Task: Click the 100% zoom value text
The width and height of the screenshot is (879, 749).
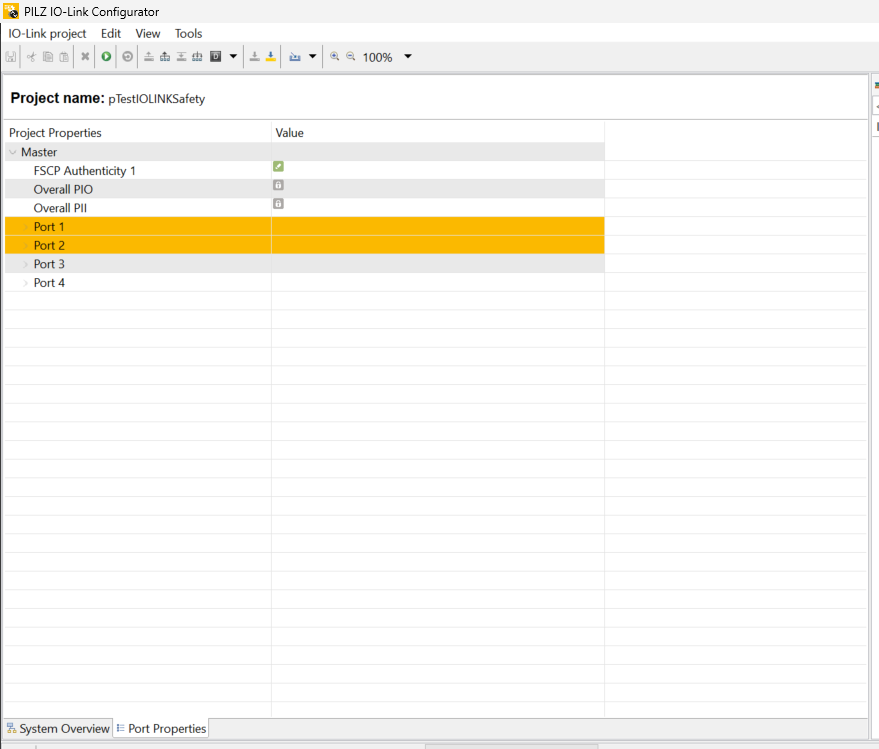Action: pyautogui.click(x=377, y=57)
